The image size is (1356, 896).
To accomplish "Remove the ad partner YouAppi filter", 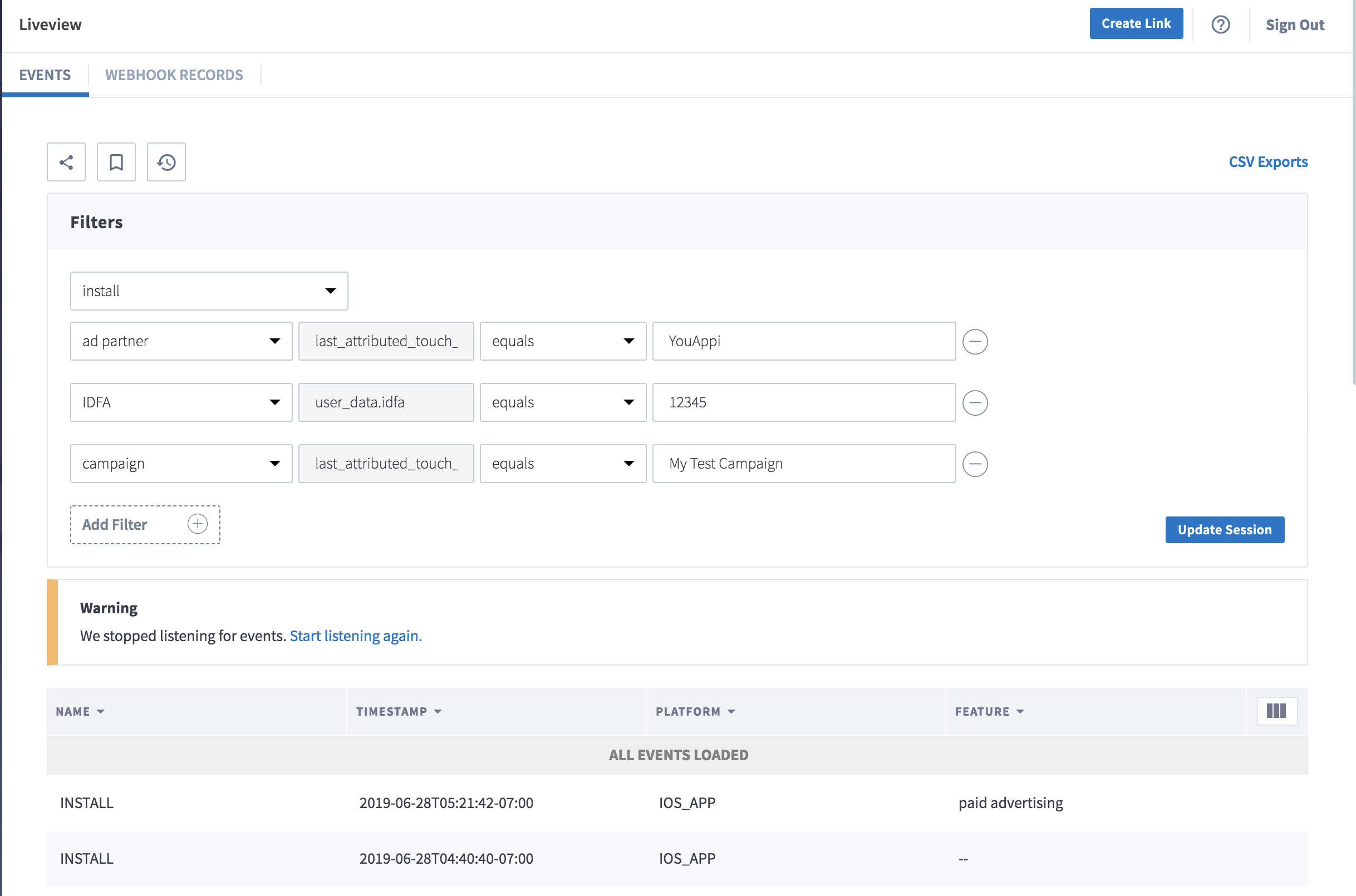I will tap(975, 342).
